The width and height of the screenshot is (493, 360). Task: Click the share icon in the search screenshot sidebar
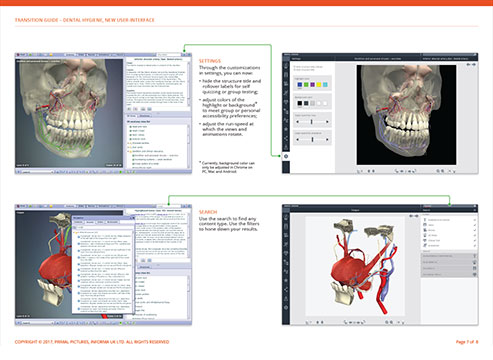(286, 289)
